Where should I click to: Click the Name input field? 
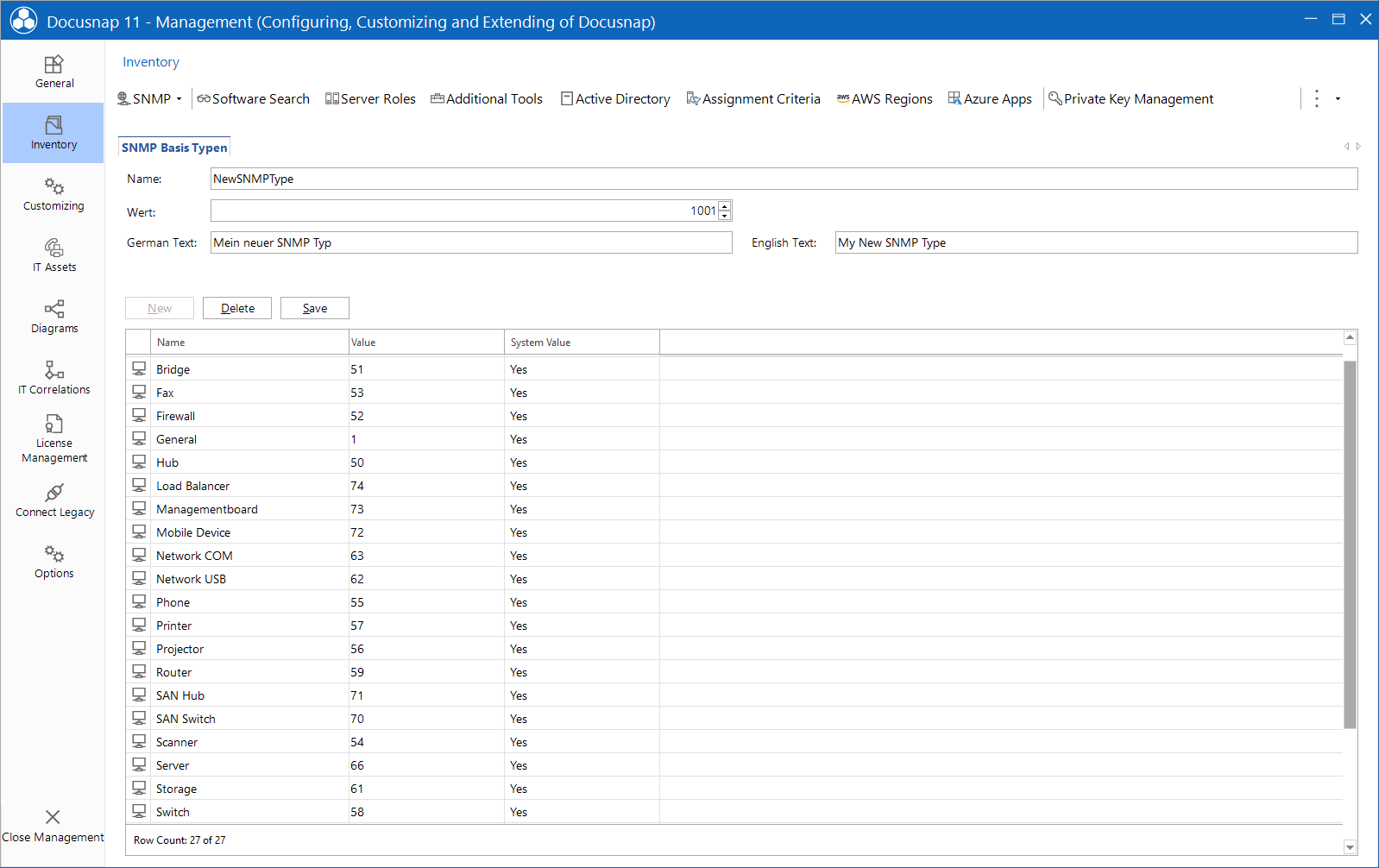point(784,179)
